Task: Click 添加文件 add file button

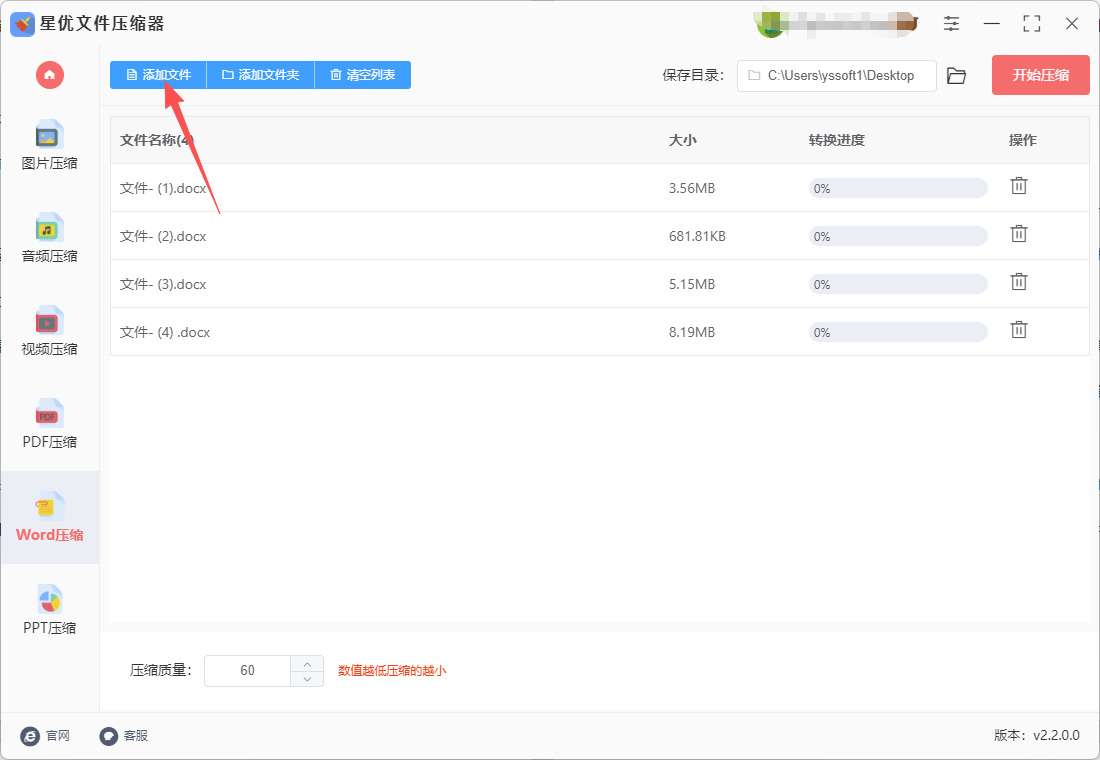Action: (159, 74)
